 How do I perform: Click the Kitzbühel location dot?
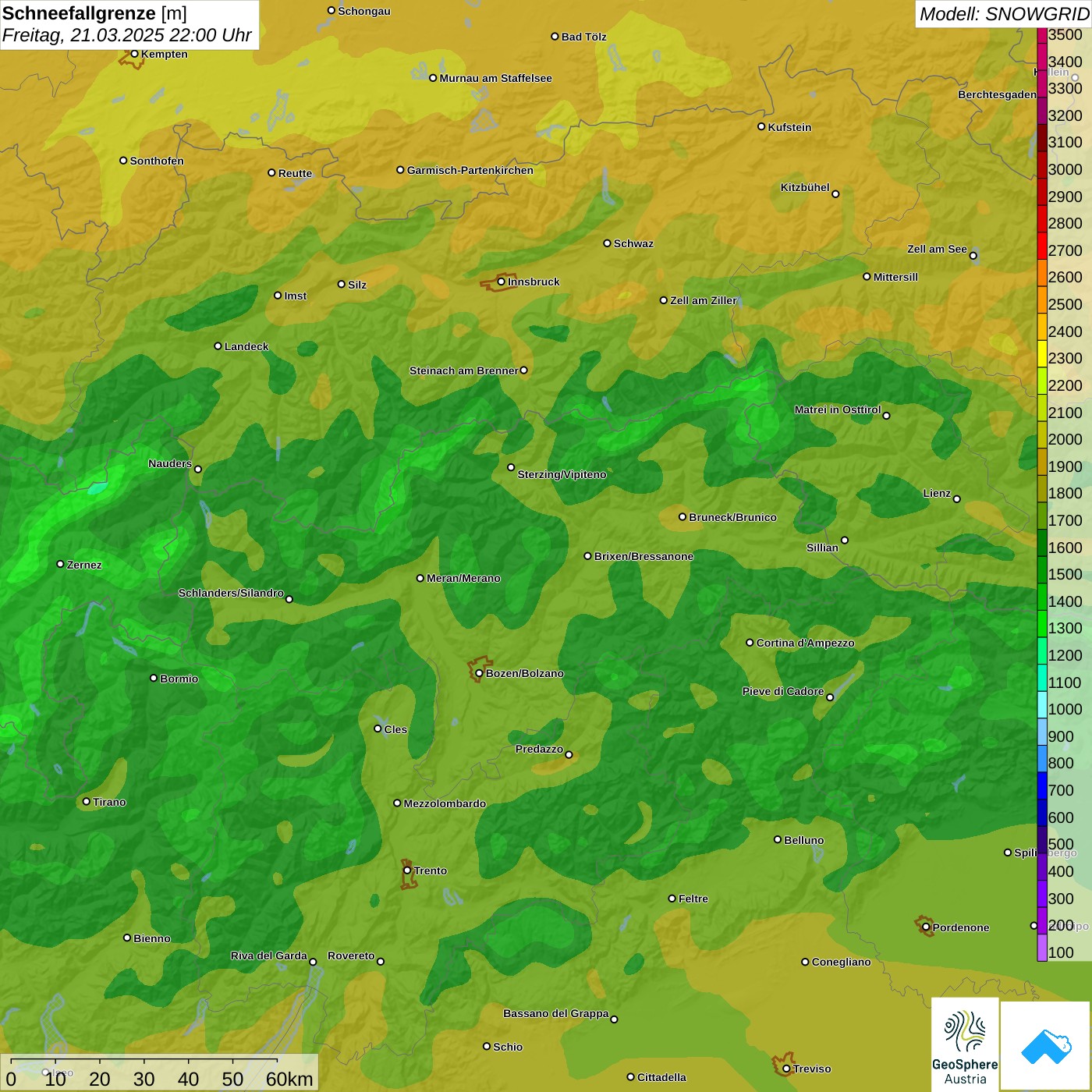pos(835,194)
